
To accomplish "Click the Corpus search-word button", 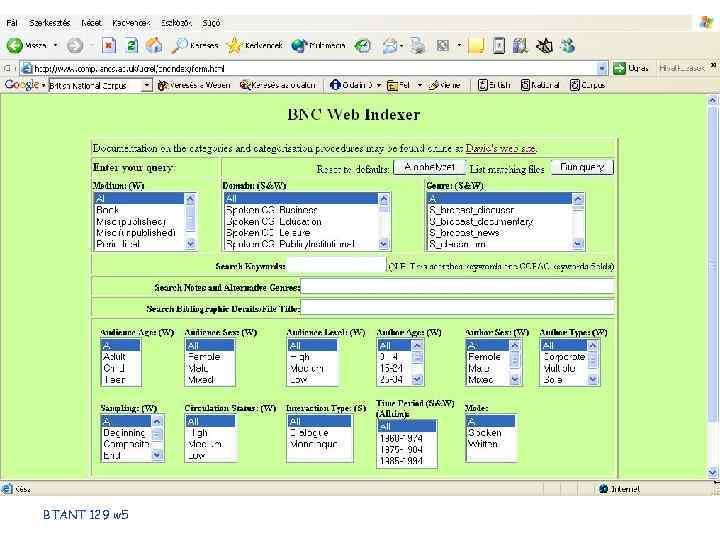I will (x=587, y=85).
